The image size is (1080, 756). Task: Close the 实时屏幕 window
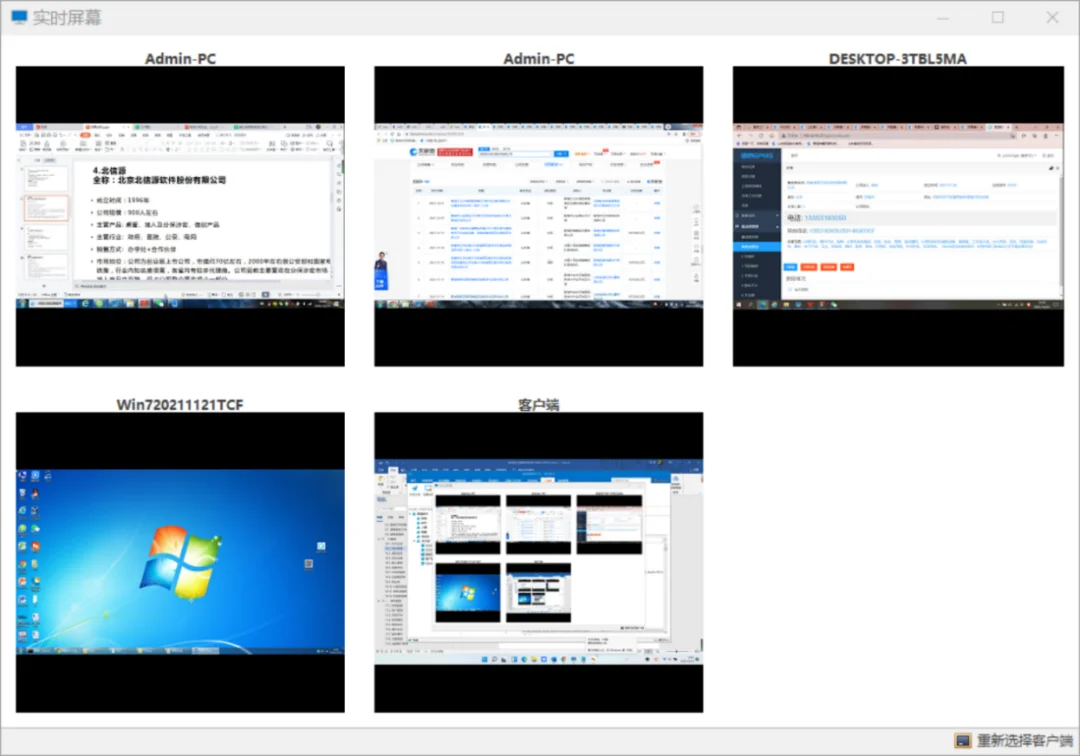tap(1052, 17)
